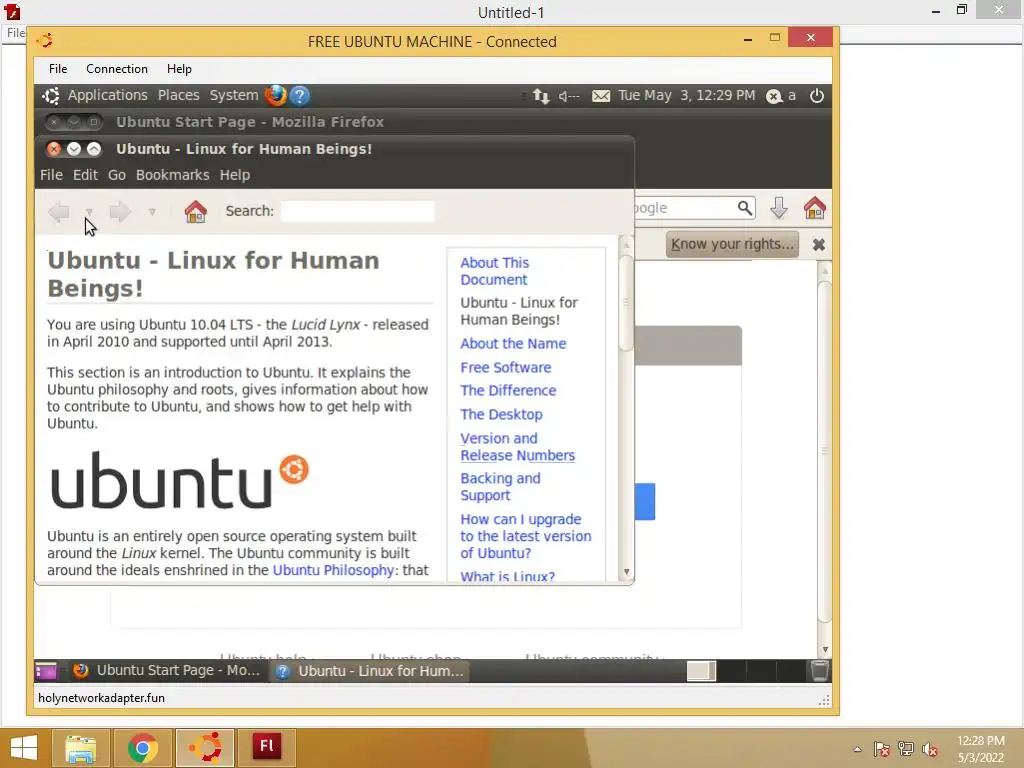Image resolution: width=1024 pixels, height=768 pixels.
Task: Click the Ubuntu remote app taskbar icon
Action: coord(205,748)
